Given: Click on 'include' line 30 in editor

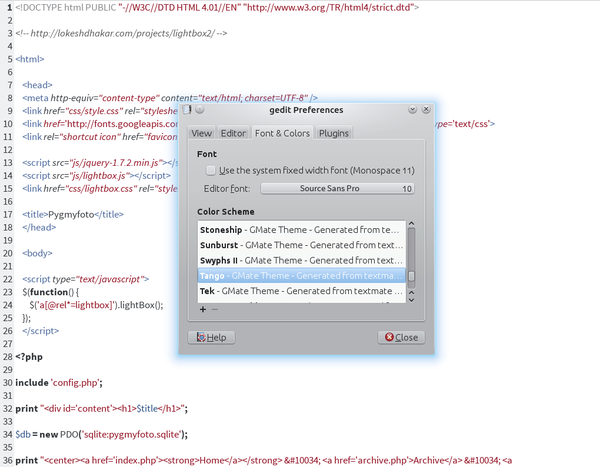Looking at the screenshot, I should tap(32, 382).
